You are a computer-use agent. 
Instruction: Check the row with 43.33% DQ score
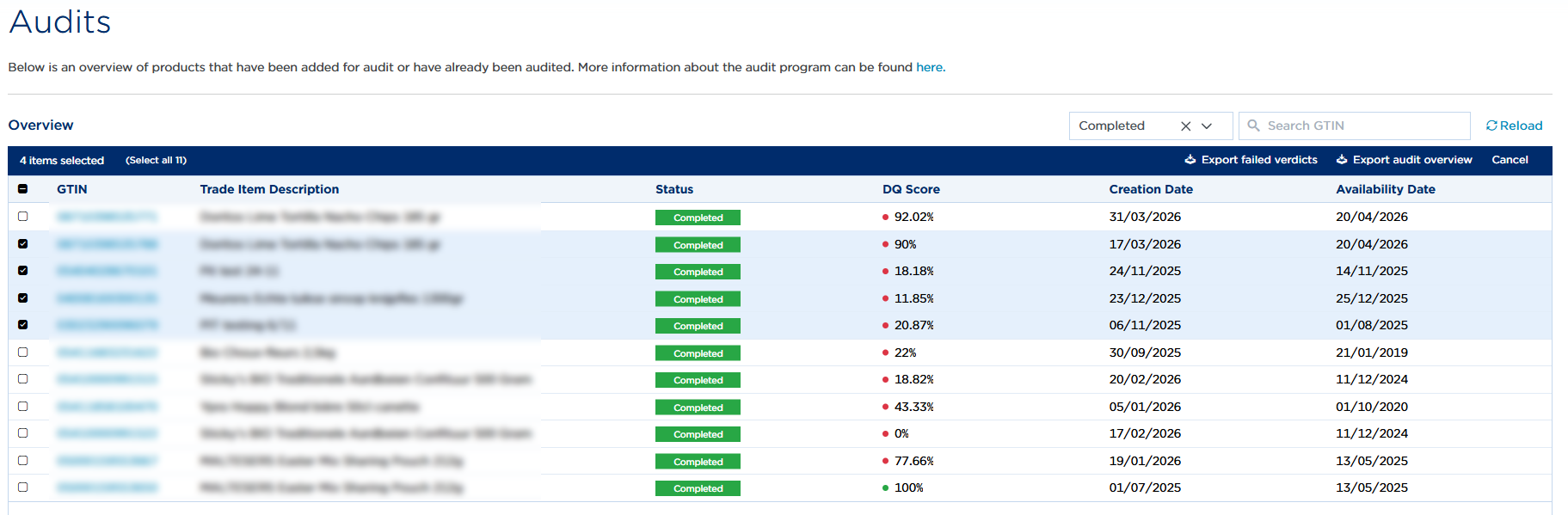(x=22, y=407)
